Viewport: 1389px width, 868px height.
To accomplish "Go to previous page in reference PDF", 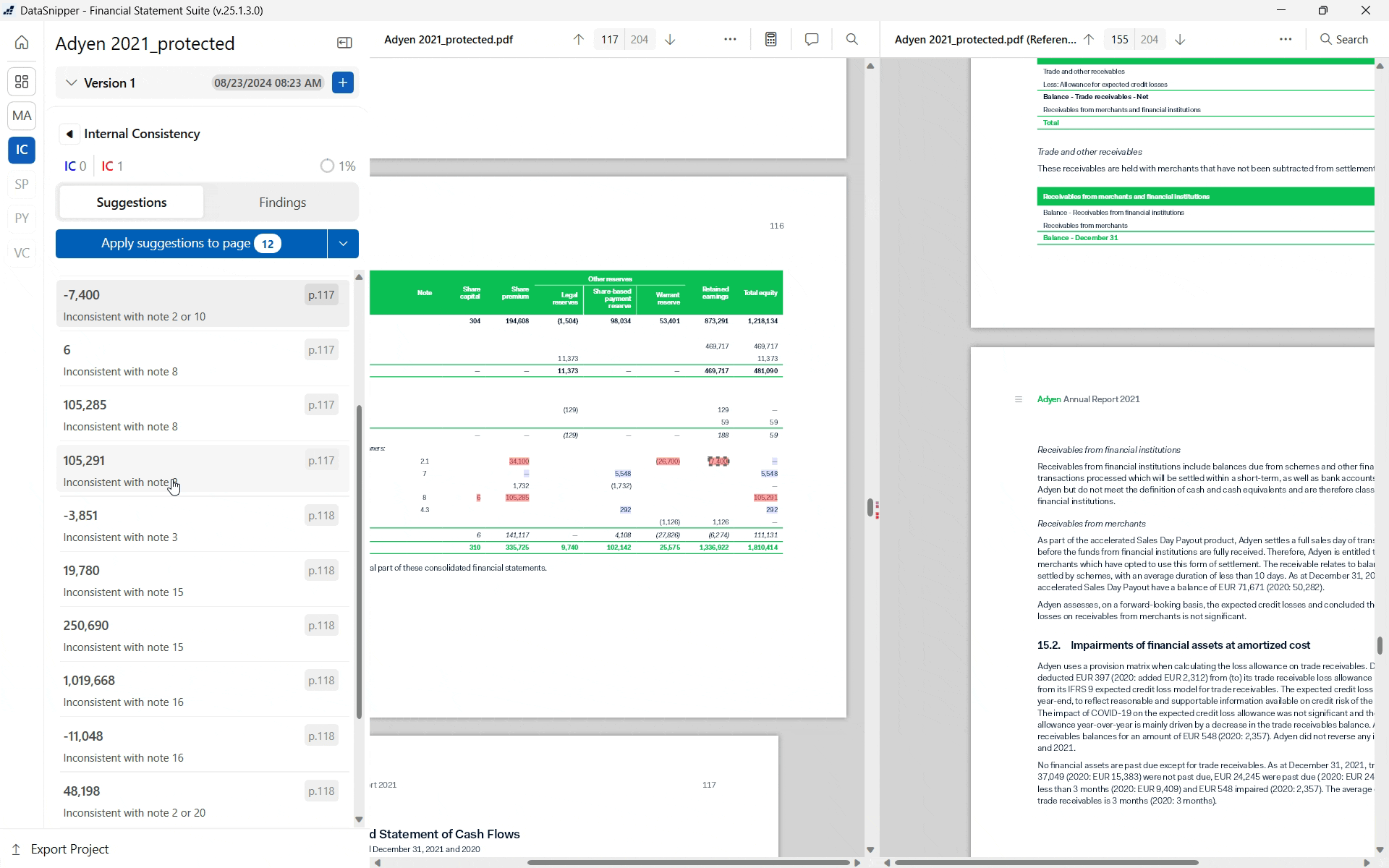I will (x=1089, y=40).
